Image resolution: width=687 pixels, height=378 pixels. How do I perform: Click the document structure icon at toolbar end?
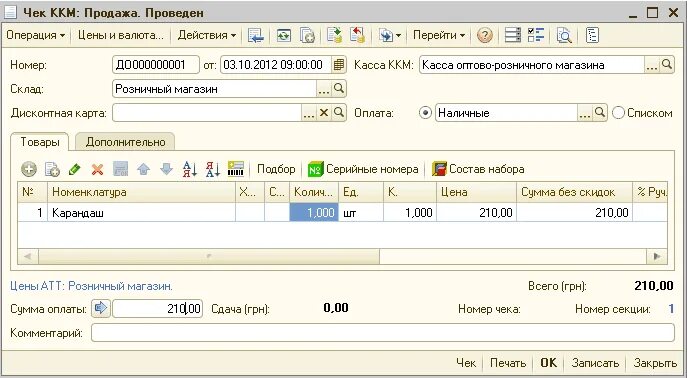[x=592, y=35]
